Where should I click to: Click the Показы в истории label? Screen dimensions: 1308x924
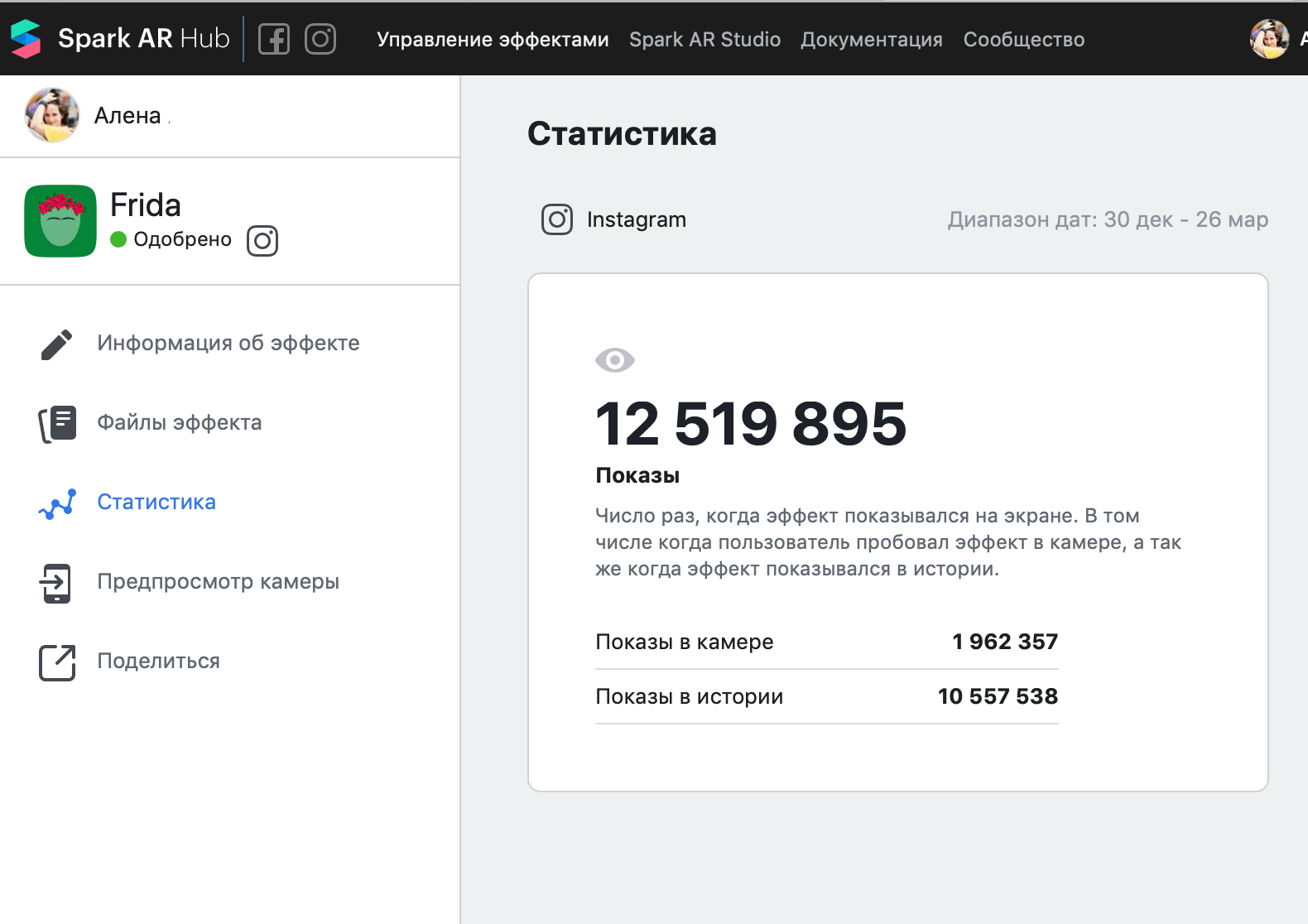(x=690, y=696)
